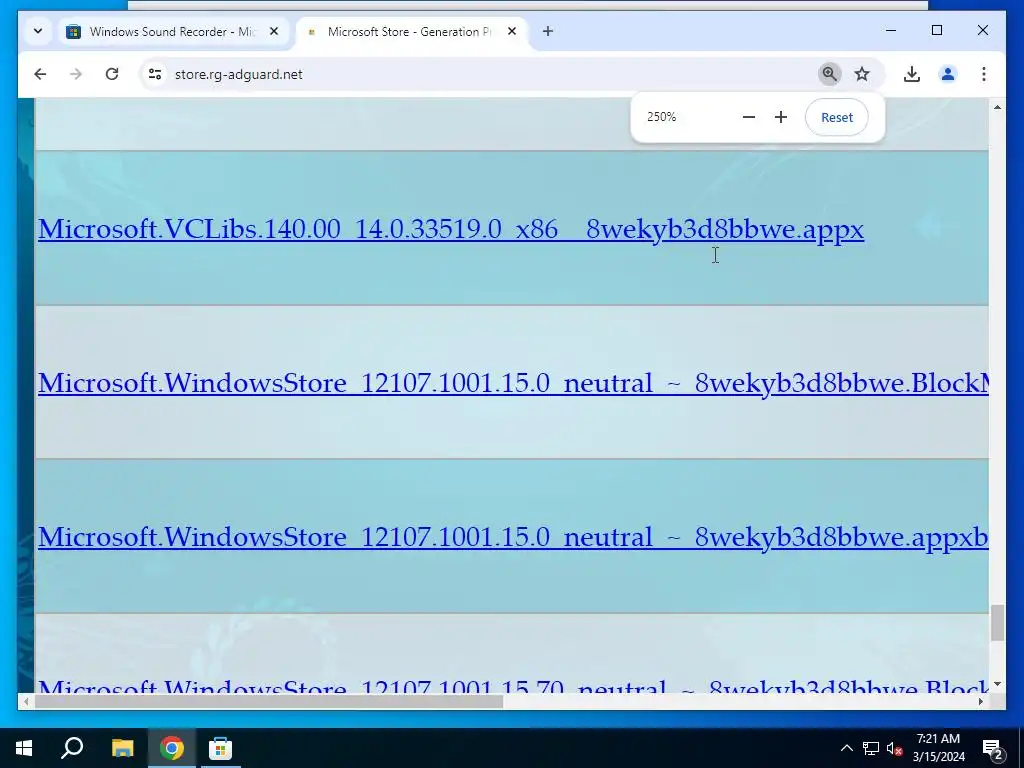Open File Explorer from taskbar

pyautogui.click(x=122, y=748)
